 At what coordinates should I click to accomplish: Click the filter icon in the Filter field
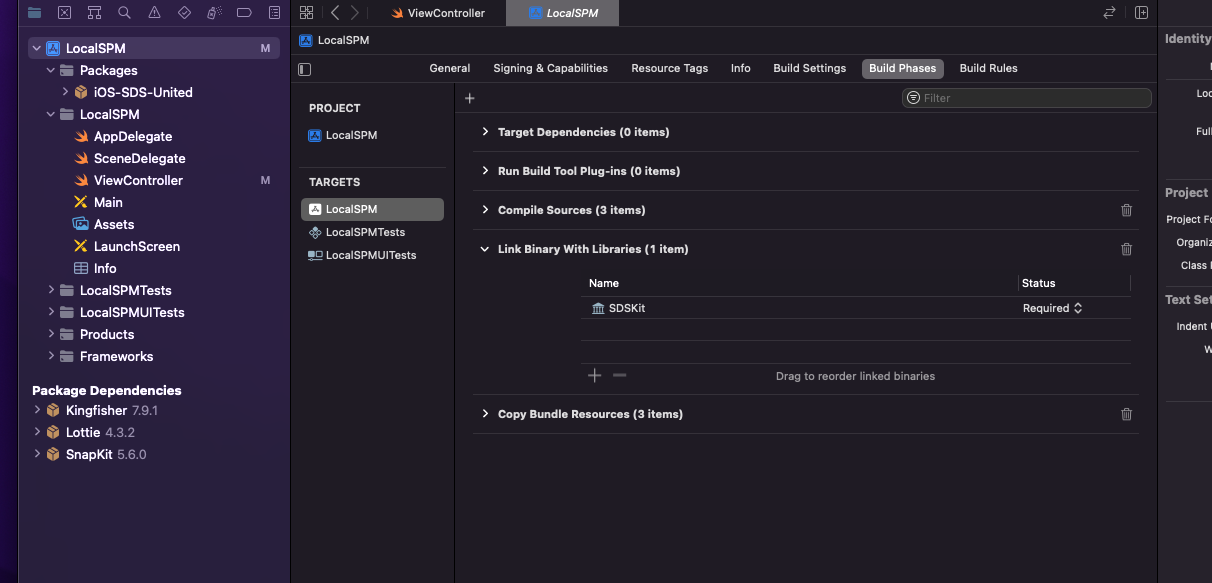(x=913, y=98)
